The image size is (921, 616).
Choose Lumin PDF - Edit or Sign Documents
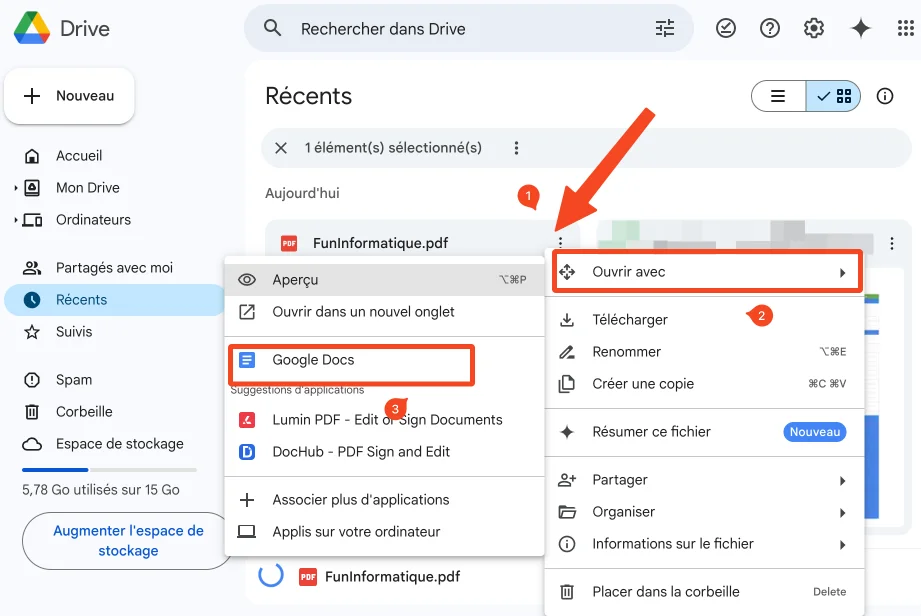tap(385, 420)
